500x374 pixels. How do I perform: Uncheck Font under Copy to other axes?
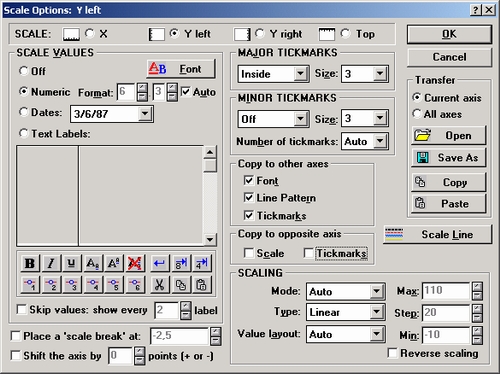pos(249,180)
